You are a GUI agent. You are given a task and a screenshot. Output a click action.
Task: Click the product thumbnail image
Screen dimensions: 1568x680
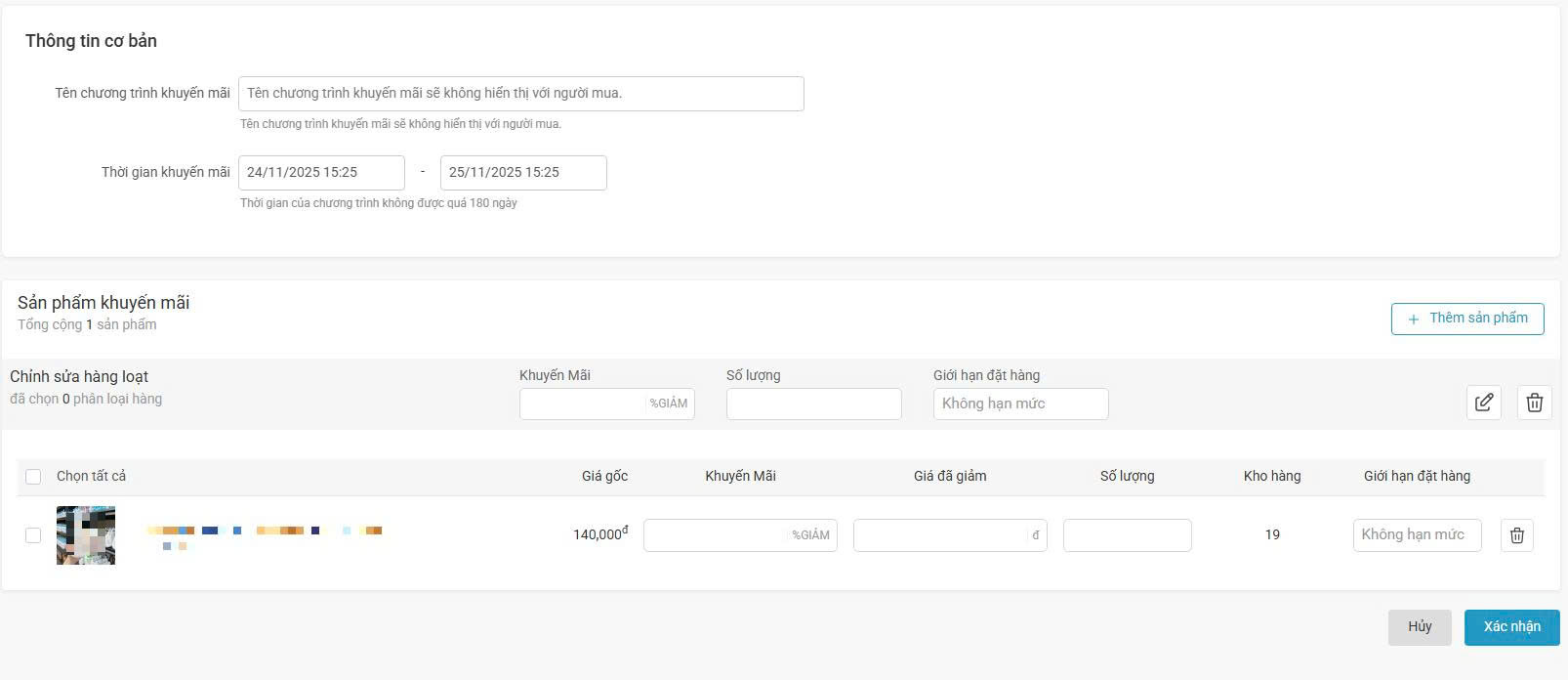[x=86, y=535]
